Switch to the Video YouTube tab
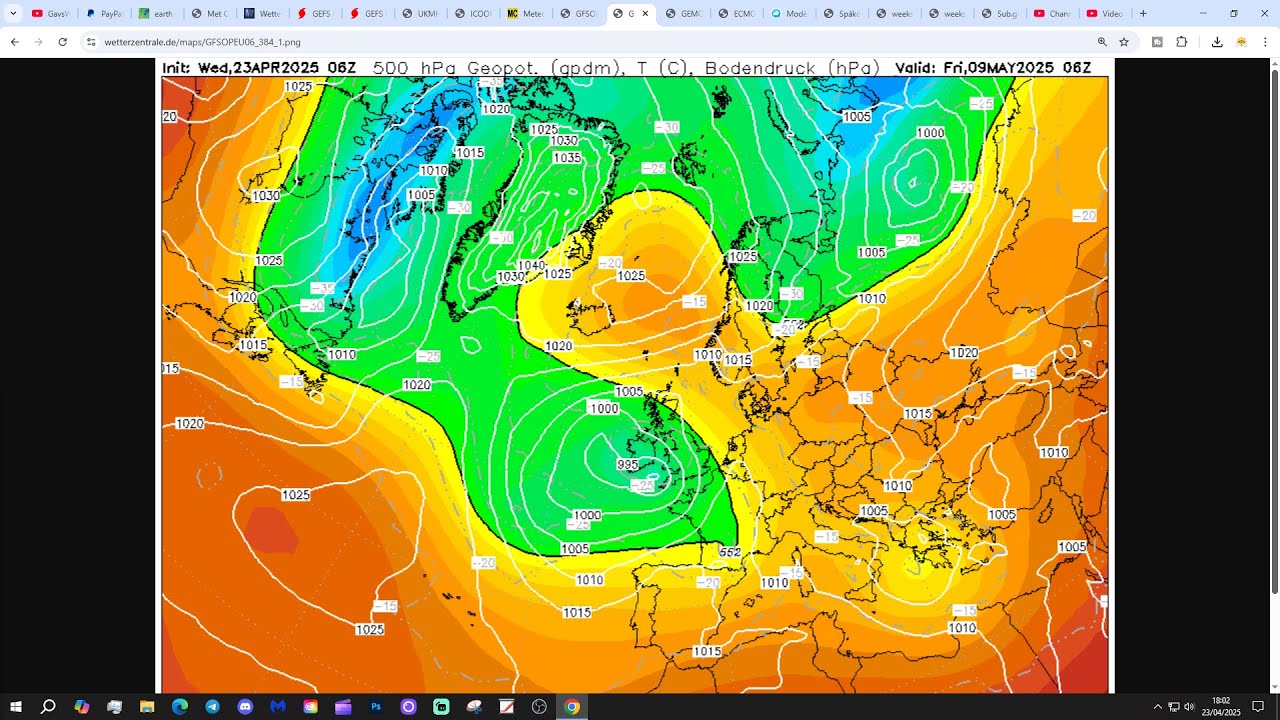This screenshot has height=720, width=1280. coord(1106,14)
